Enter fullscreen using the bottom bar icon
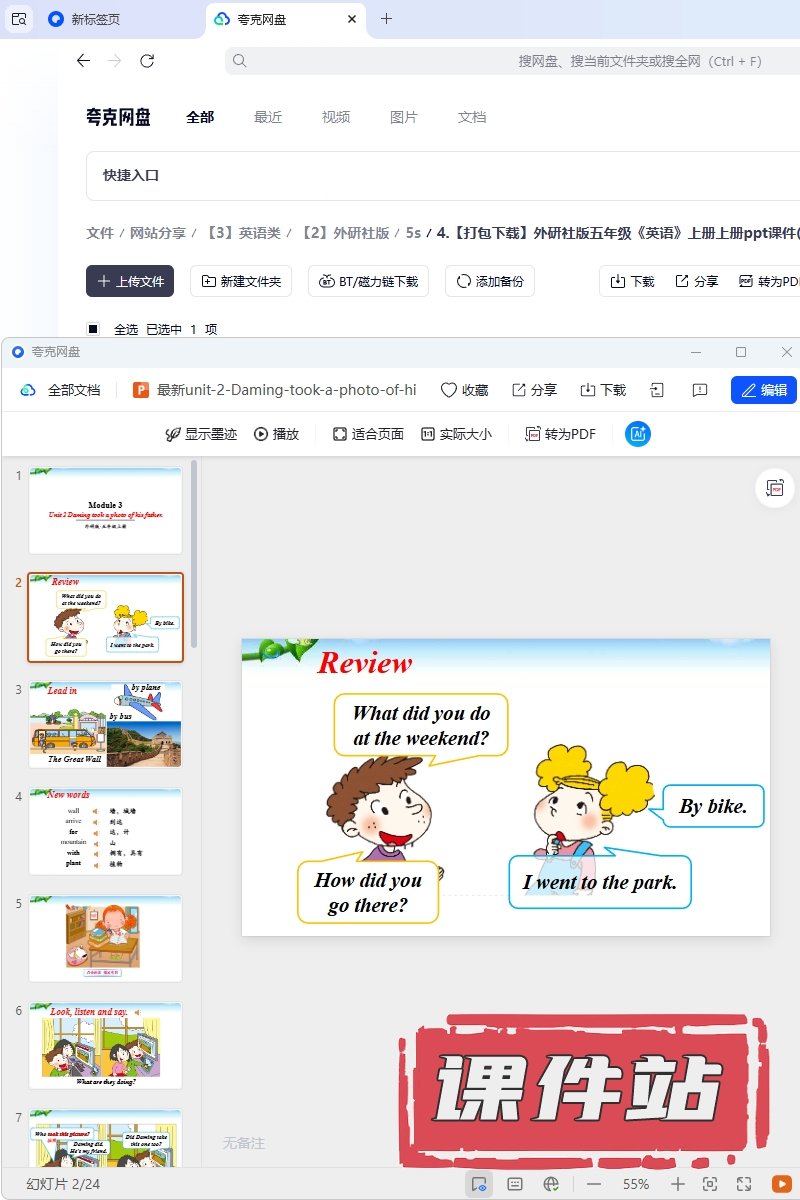Viewport: 800px width, 1200px height. [x=744, y=1184]
